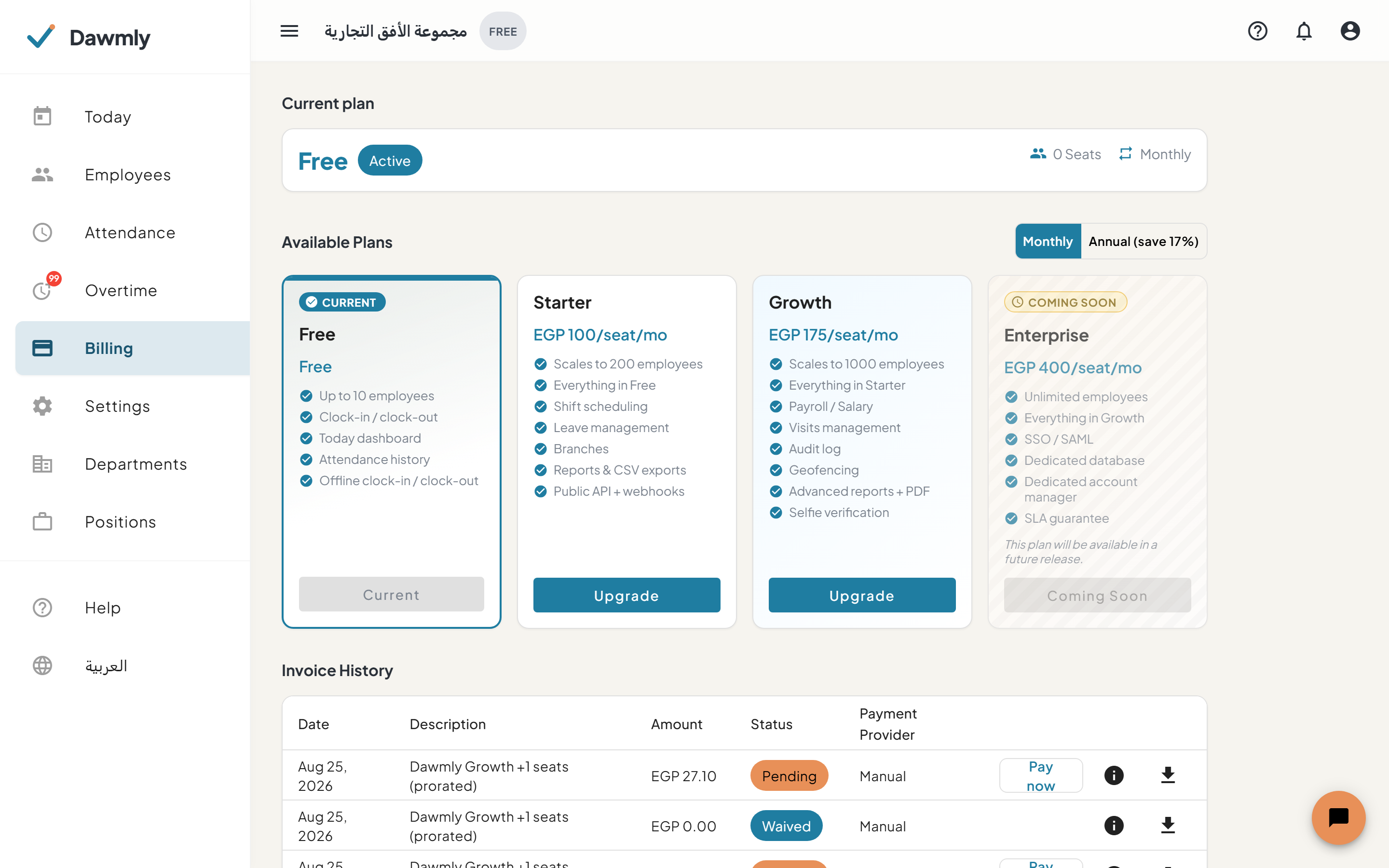Click the globe language icon in sidebar

click(42, 665)
